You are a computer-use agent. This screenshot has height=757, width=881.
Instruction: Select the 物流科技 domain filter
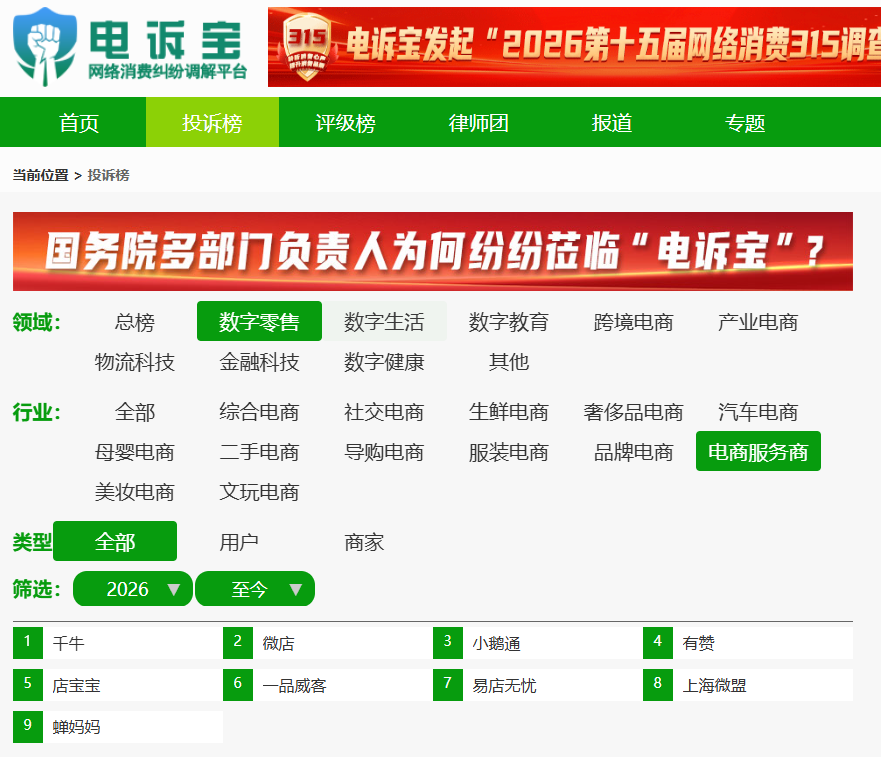click(x=135, y=361)
